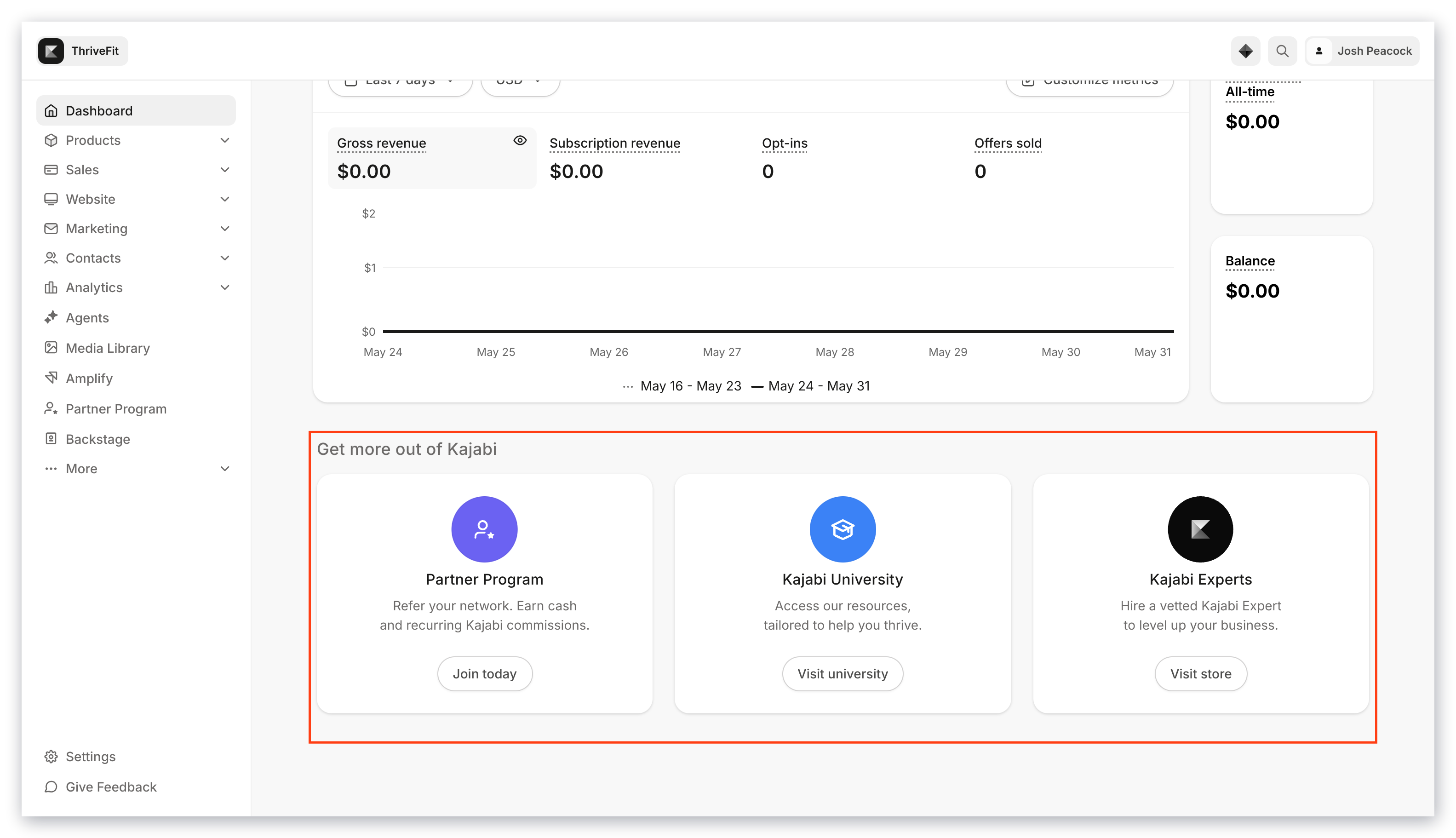Click the Partner Program card title
Image resolution: width=1456 pixels, height=838 pixels.
coord(484,579)
